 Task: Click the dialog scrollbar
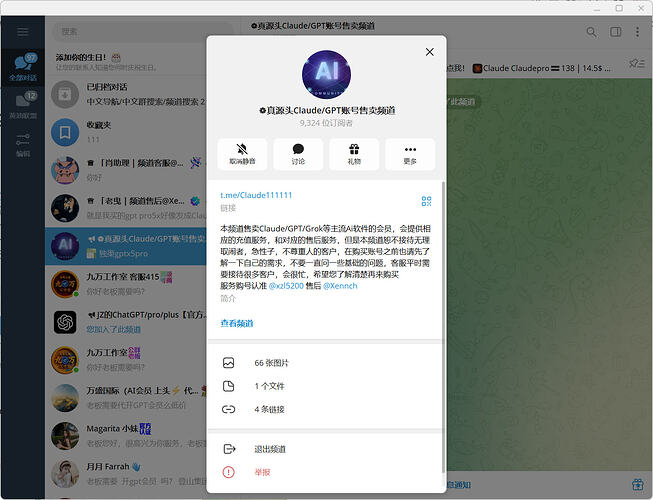[x=443, y=327]
